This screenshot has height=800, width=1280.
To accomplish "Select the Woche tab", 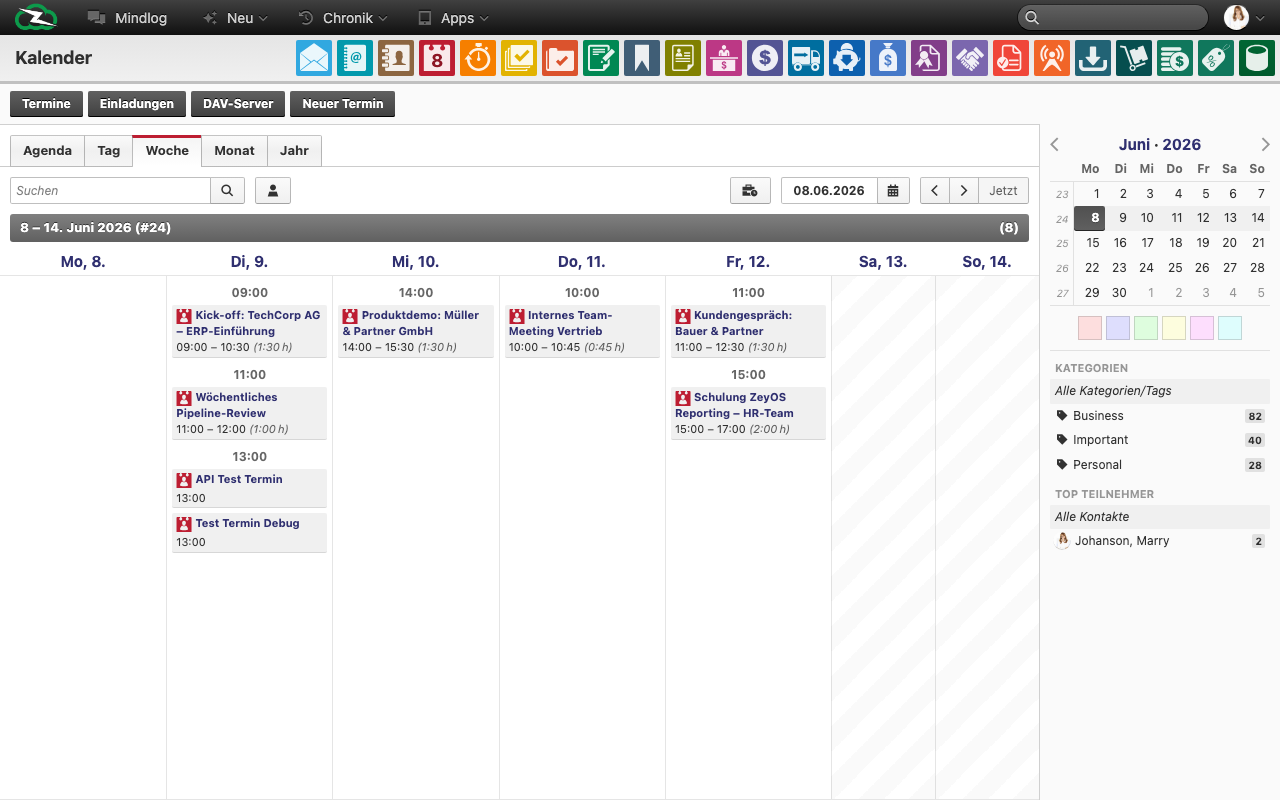I will coord(167,150).
